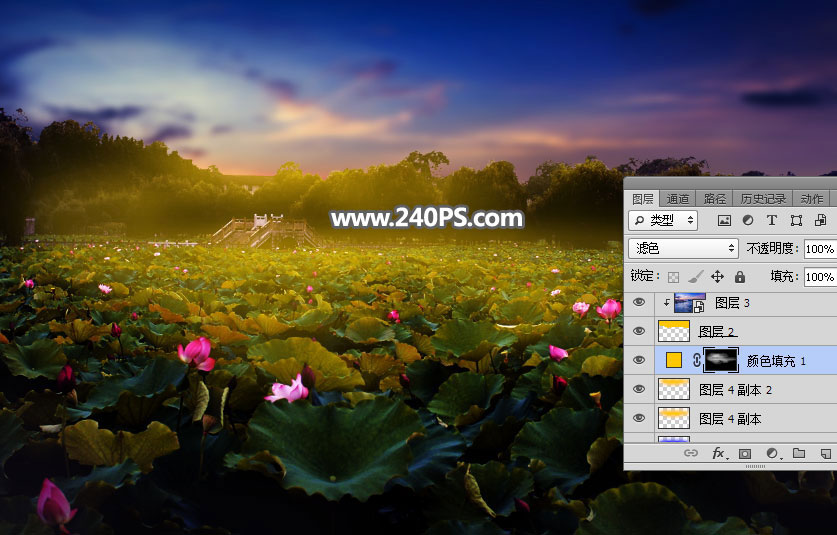The width and height of the screenshot is (837, 535).
Task: Enable lock transparent pixels
Action: (674, 277)
